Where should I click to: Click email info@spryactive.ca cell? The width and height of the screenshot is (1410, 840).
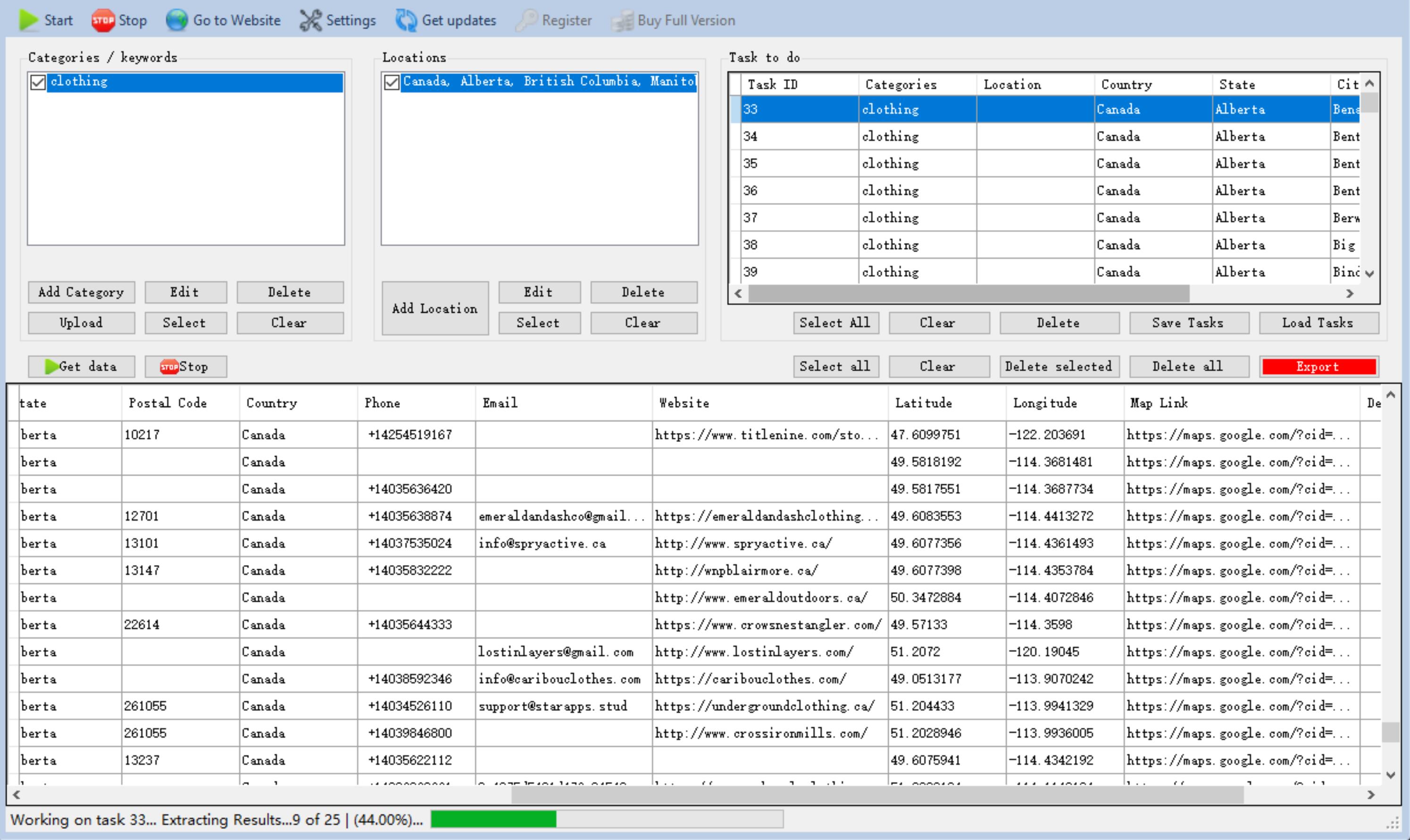pyautogui.click(x=564, y=543)
